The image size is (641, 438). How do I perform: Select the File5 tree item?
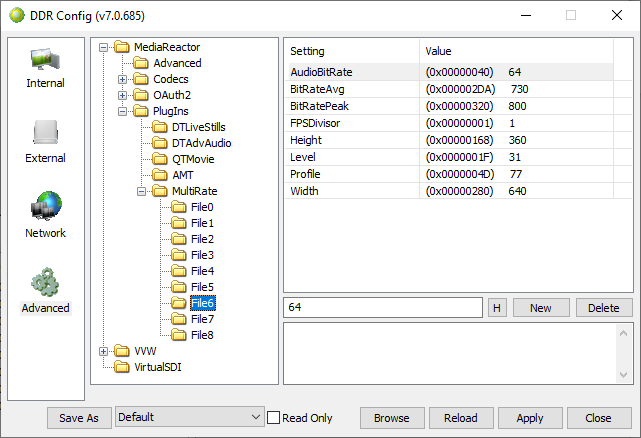[202, 287]
